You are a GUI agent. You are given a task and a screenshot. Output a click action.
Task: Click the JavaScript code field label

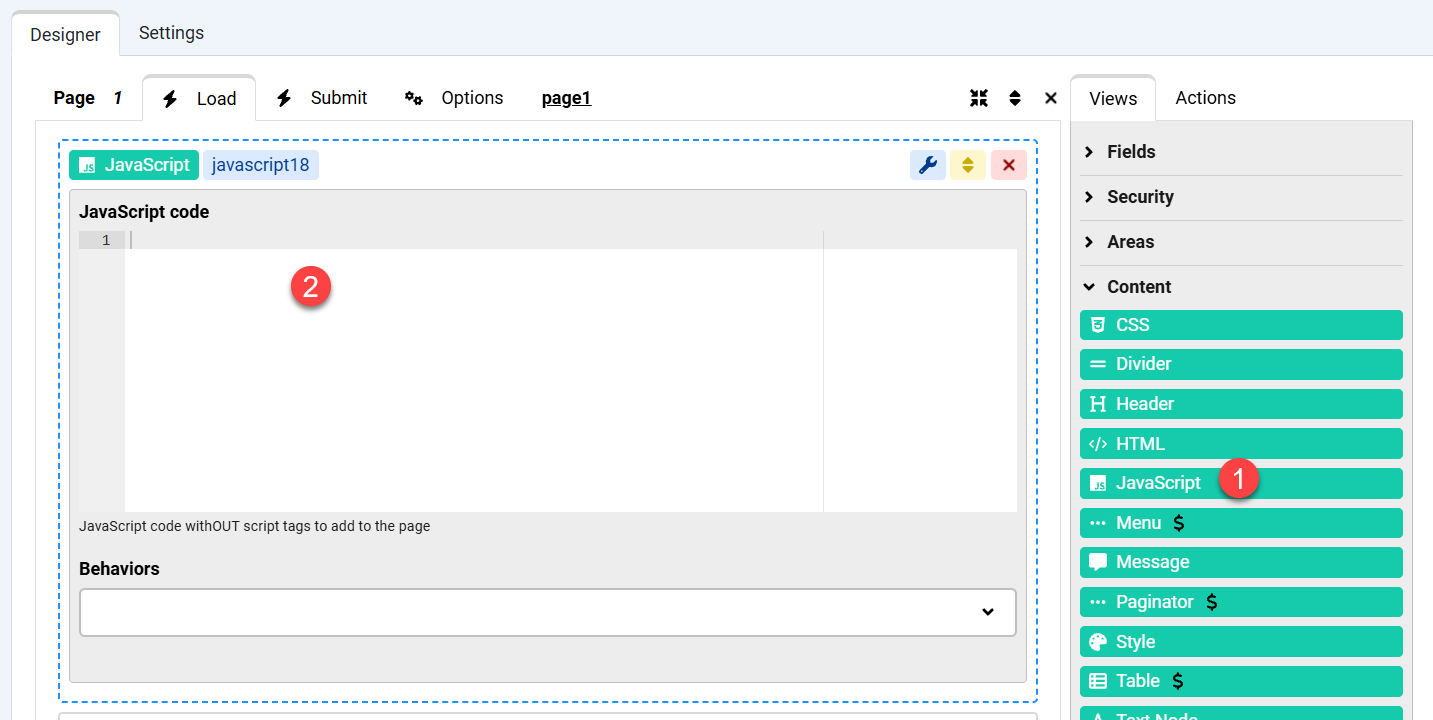(144, 212)
